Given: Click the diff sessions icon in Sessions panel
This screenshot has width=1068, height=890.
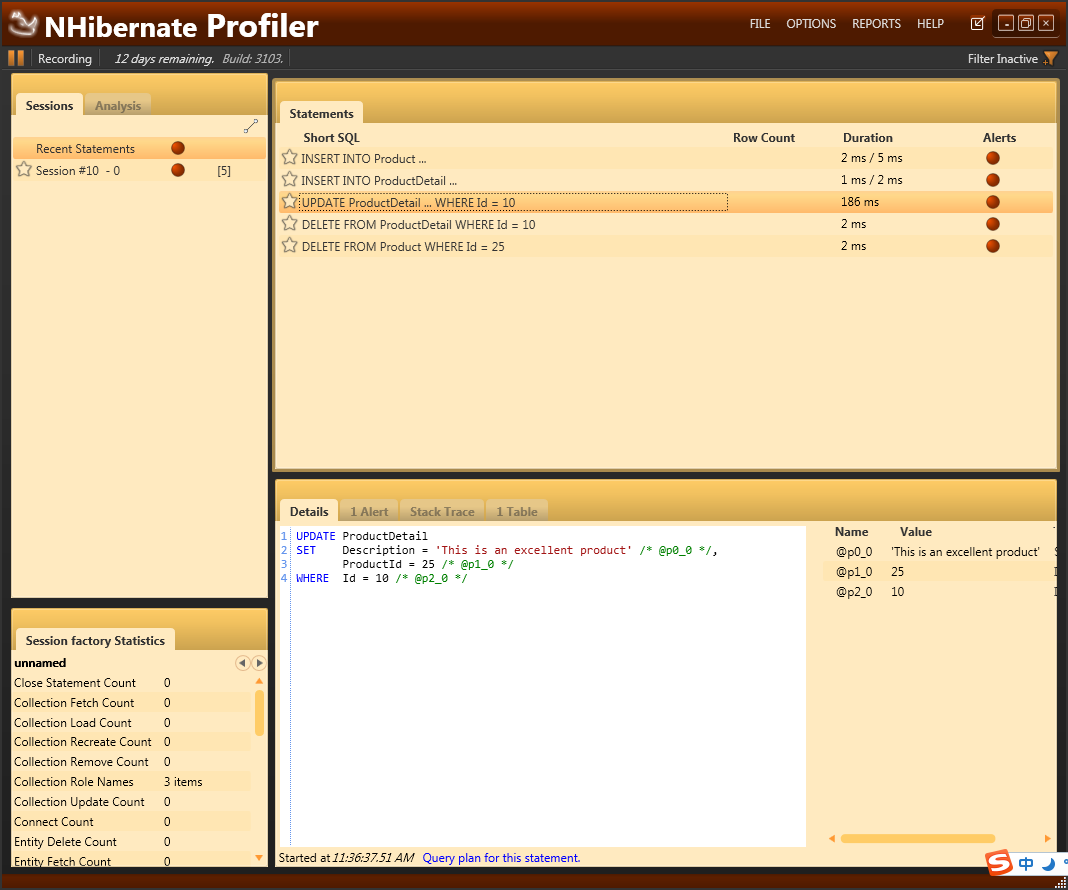Looking at the screenshot, I should (251, 126).
